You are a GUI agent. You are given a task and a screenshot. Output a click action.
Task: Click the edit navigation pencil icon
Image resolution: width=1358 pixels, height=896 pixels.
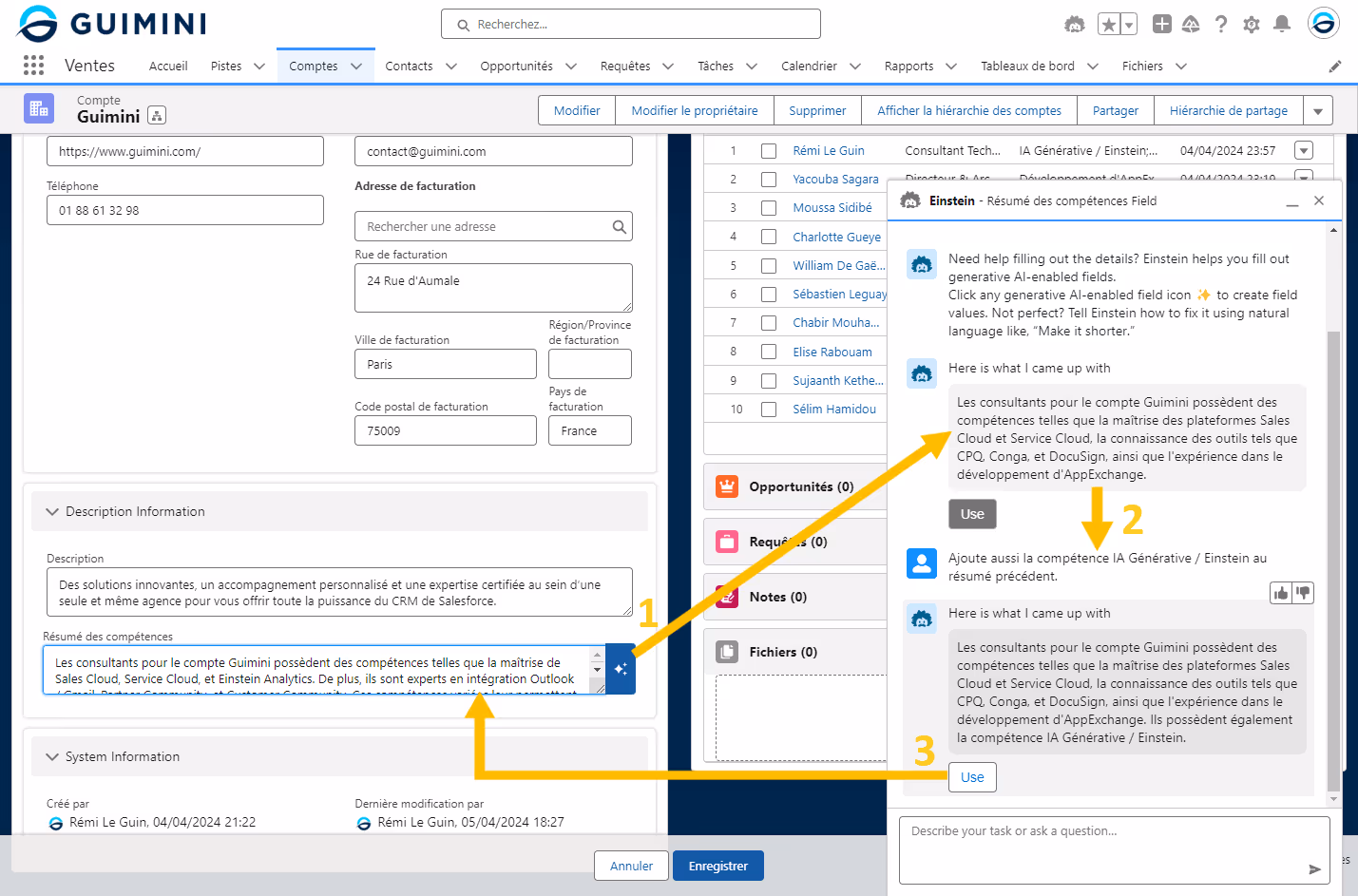(1335, 67)
